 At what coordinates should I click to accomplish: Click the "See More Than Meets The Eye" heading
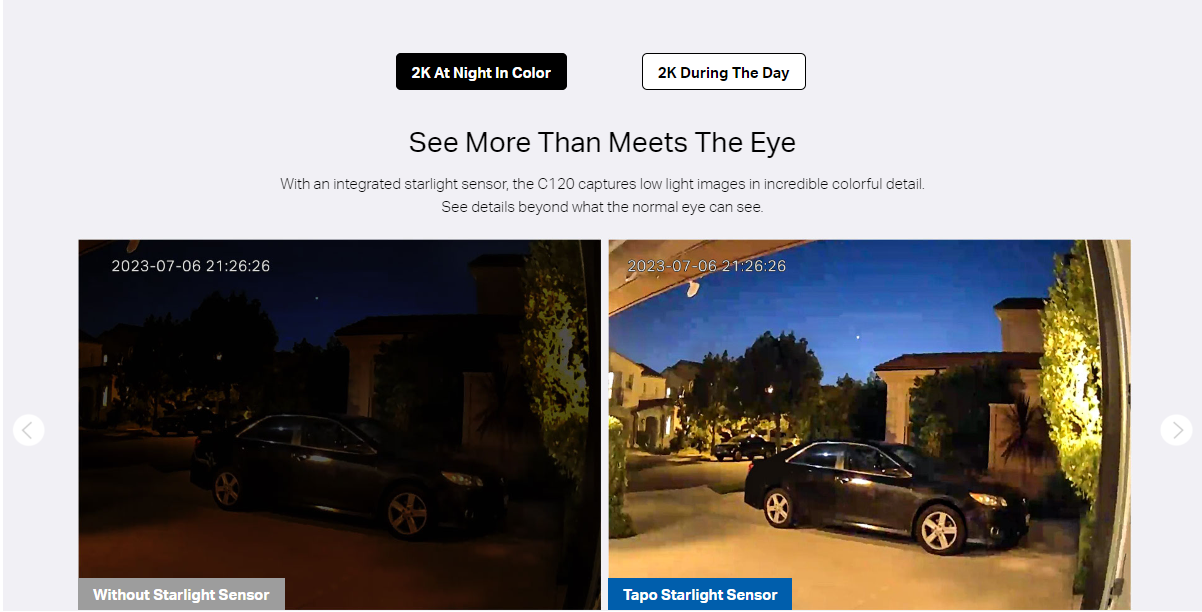tap(602, 142)
